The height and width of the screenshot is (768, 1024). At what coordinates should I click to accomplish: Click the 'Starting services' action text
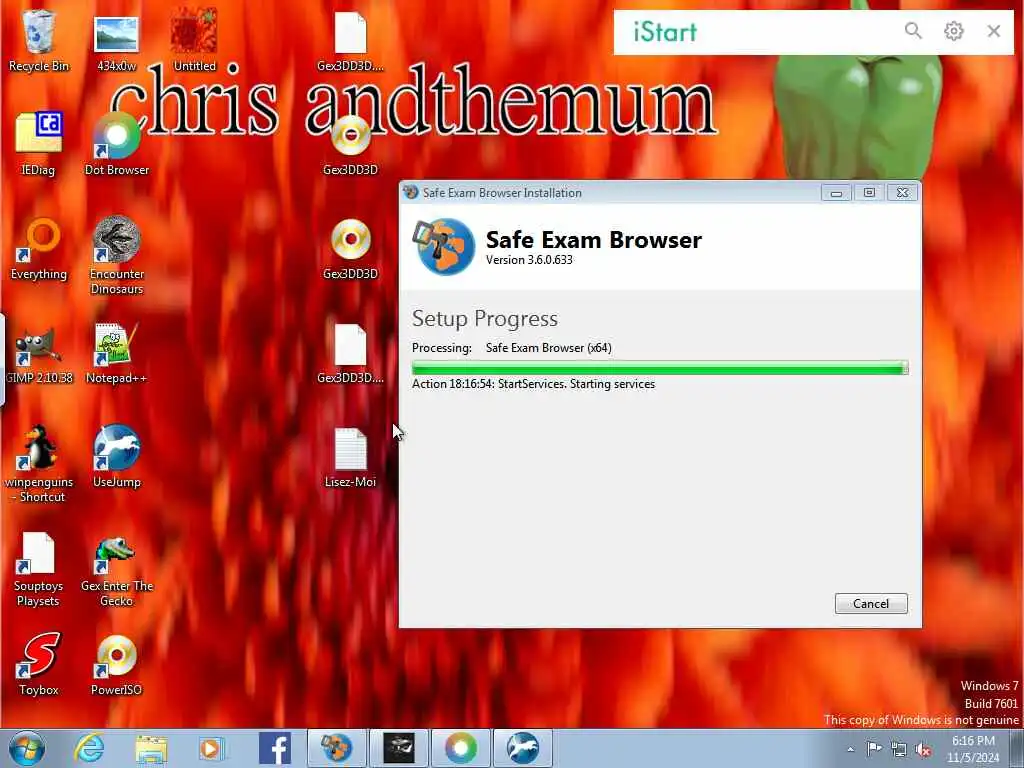click(x=612, y=384)
